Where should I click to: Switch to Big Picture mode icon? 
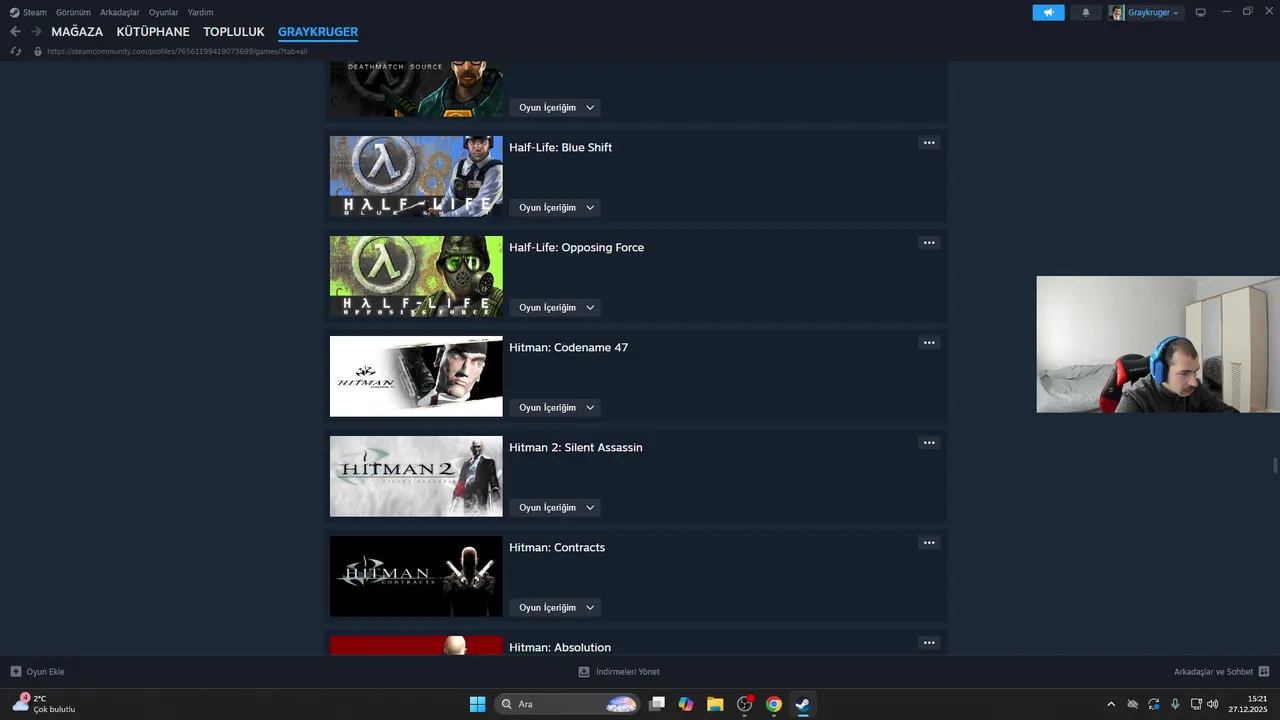coord(1201,12)
